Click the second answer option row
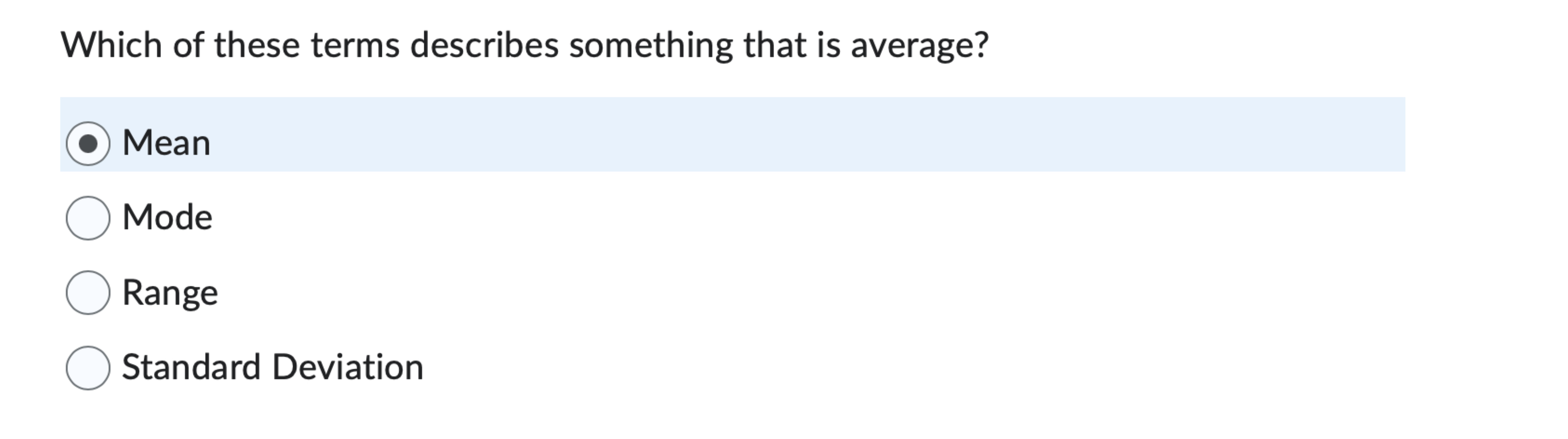This screenshot has width=1568, height=439. (x=167, y=217)
